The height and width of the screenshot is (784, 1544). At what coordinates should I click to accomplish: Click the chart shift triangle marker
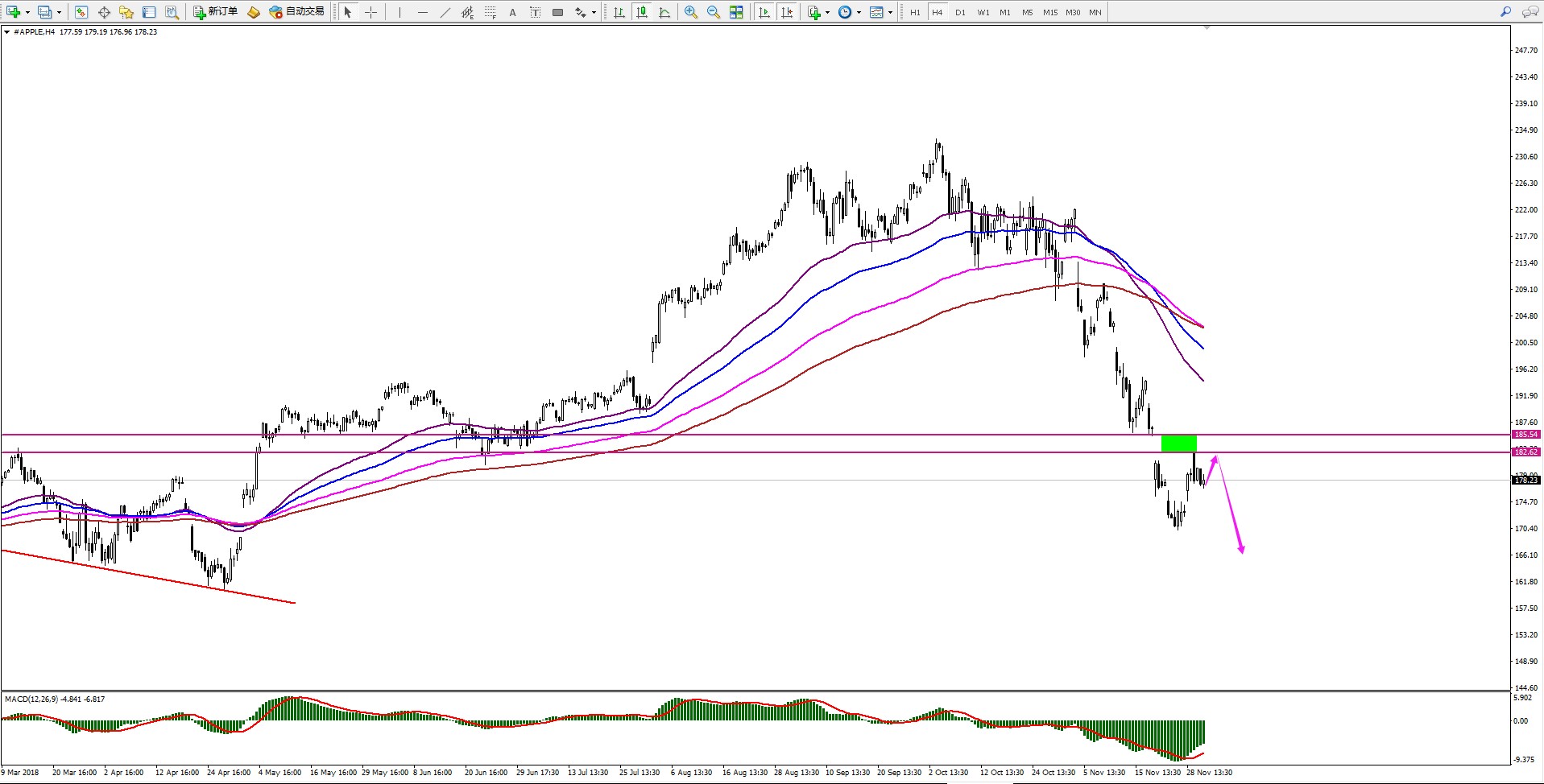(x=1207, y=28)
